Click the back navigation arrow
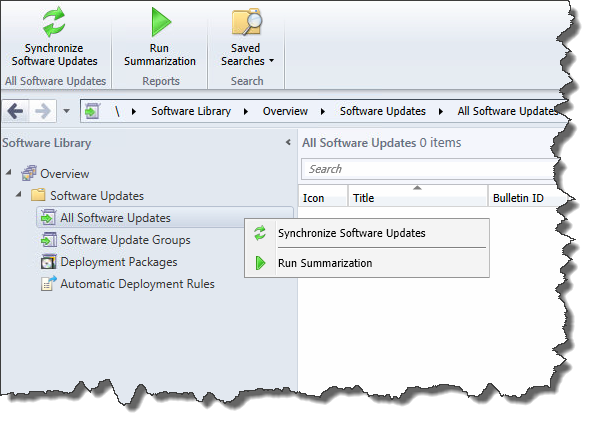 click(x=15, y=111)
